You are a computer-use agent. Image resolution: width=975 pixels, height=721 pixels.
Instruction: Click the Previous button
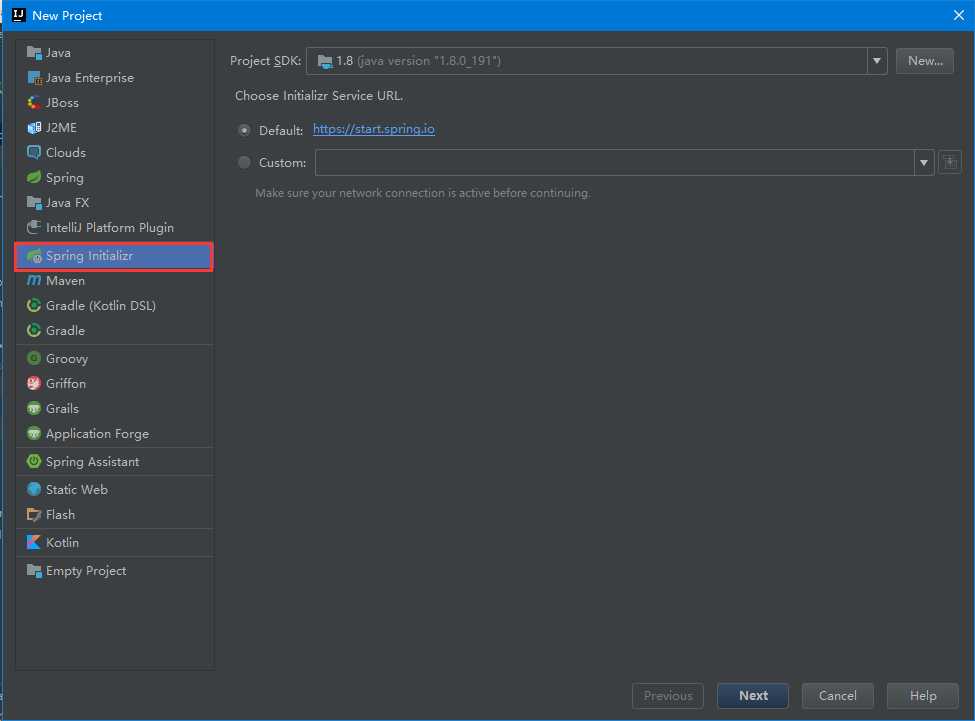tap(668, 696)
